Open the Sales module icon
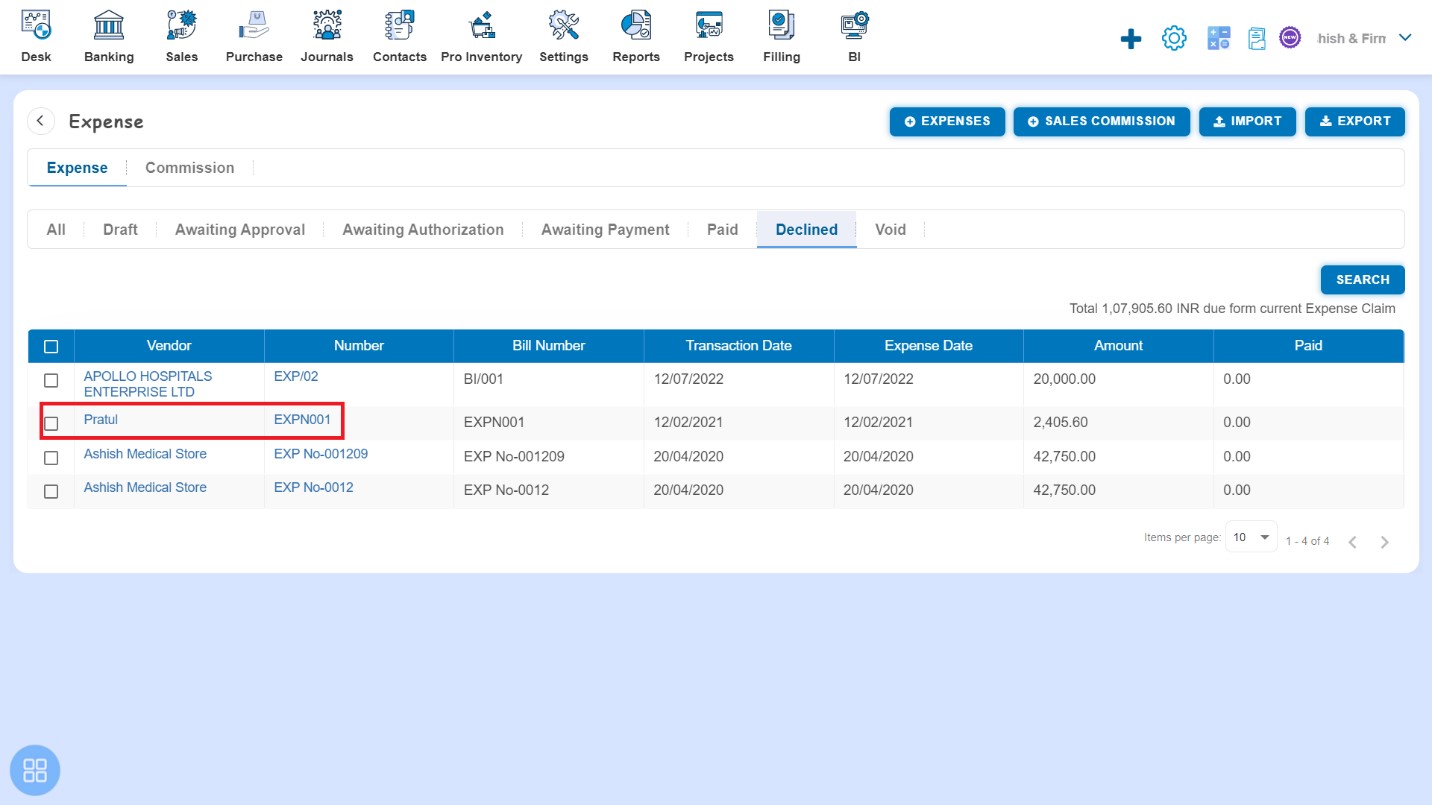 (182, 25)
